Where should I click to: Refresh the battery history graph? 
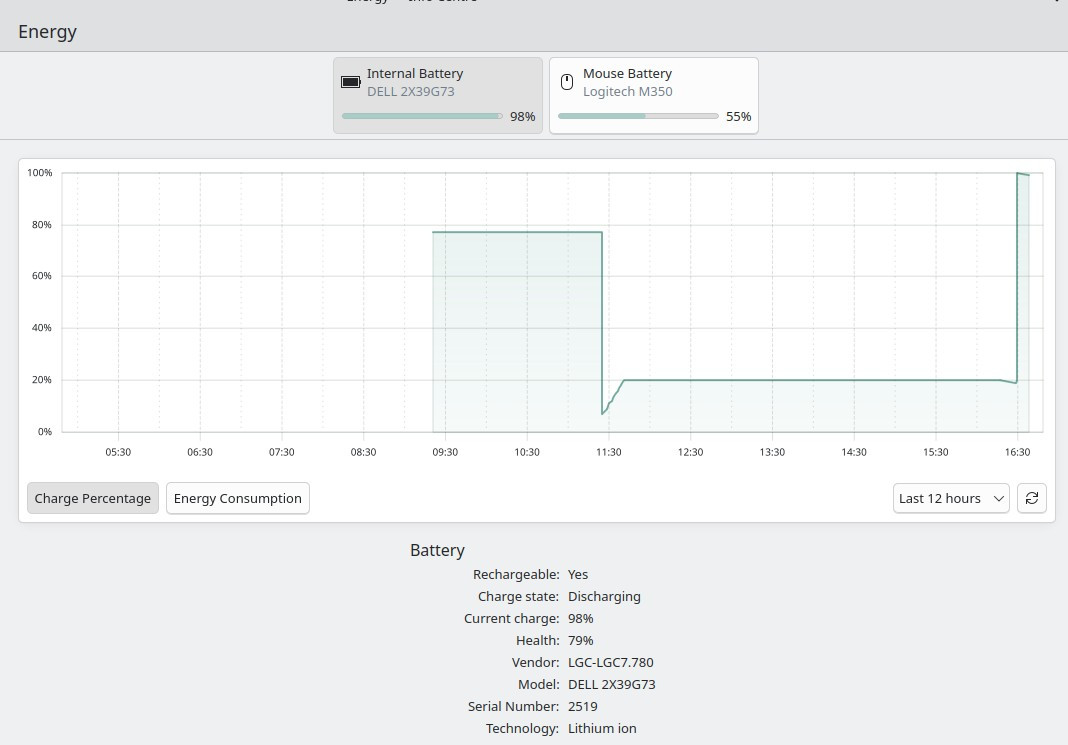point(1031,498)
